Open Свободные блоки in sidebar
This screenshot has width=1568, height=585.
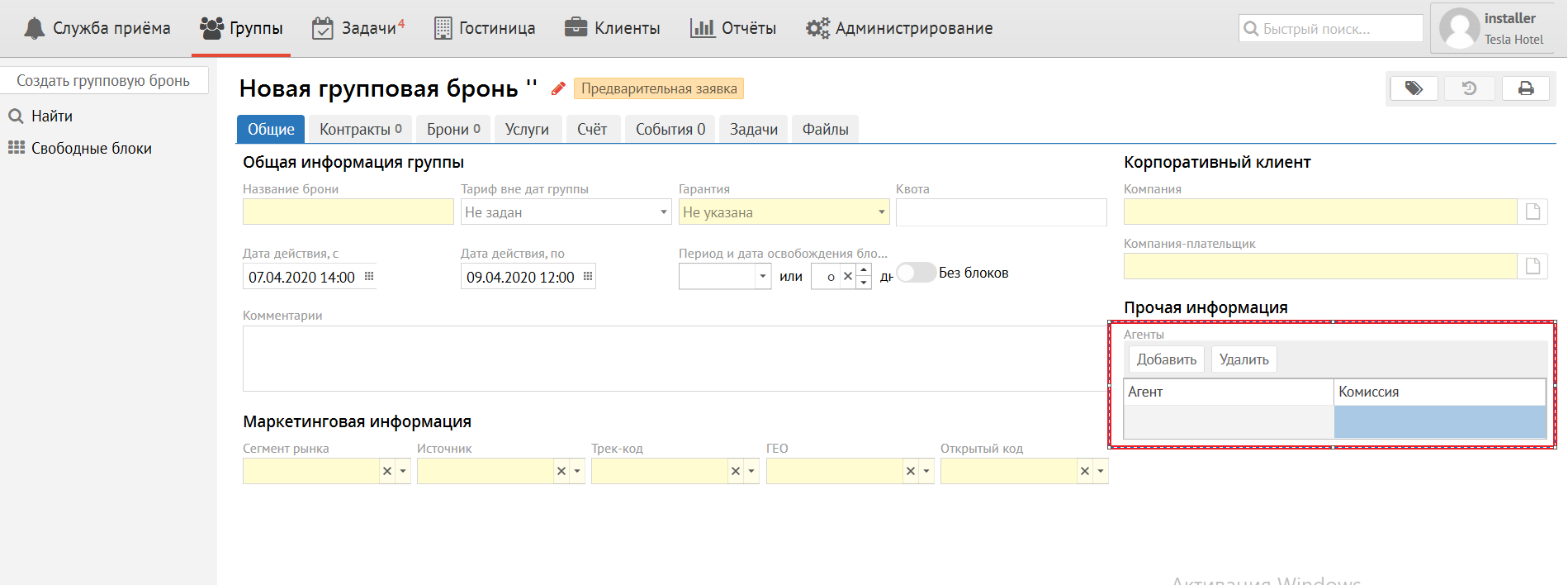(91, 149)
